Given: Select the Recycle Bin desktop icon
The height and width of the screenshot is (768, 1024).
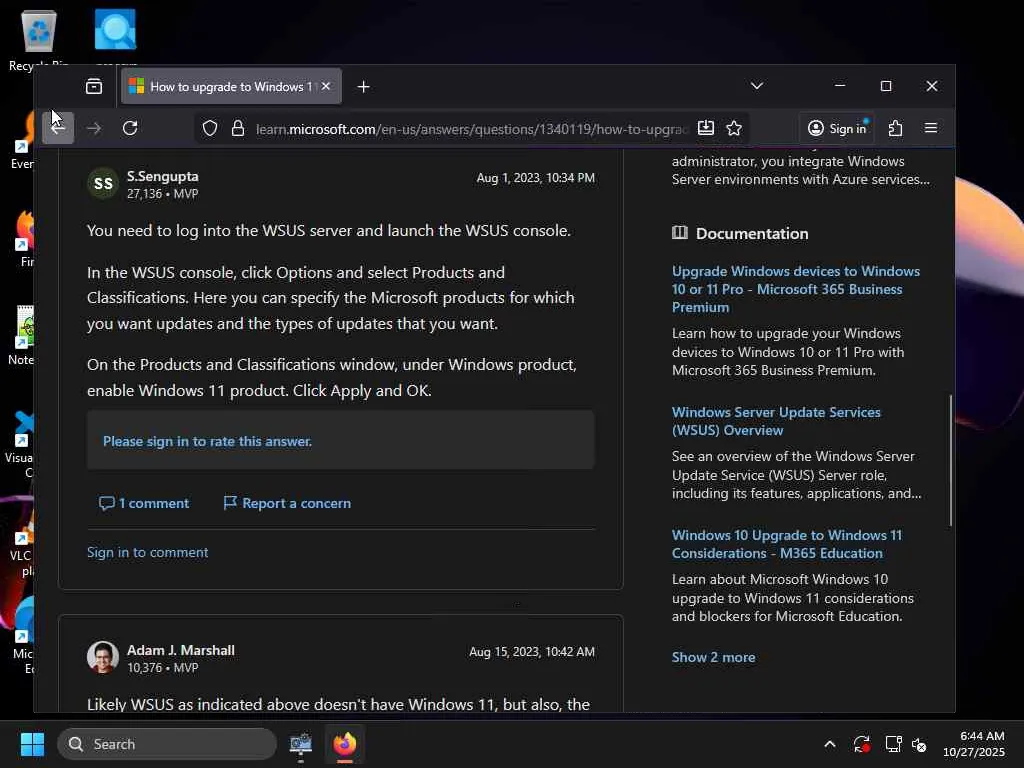Looking at the screenshot, I should (x=39, y=38).
